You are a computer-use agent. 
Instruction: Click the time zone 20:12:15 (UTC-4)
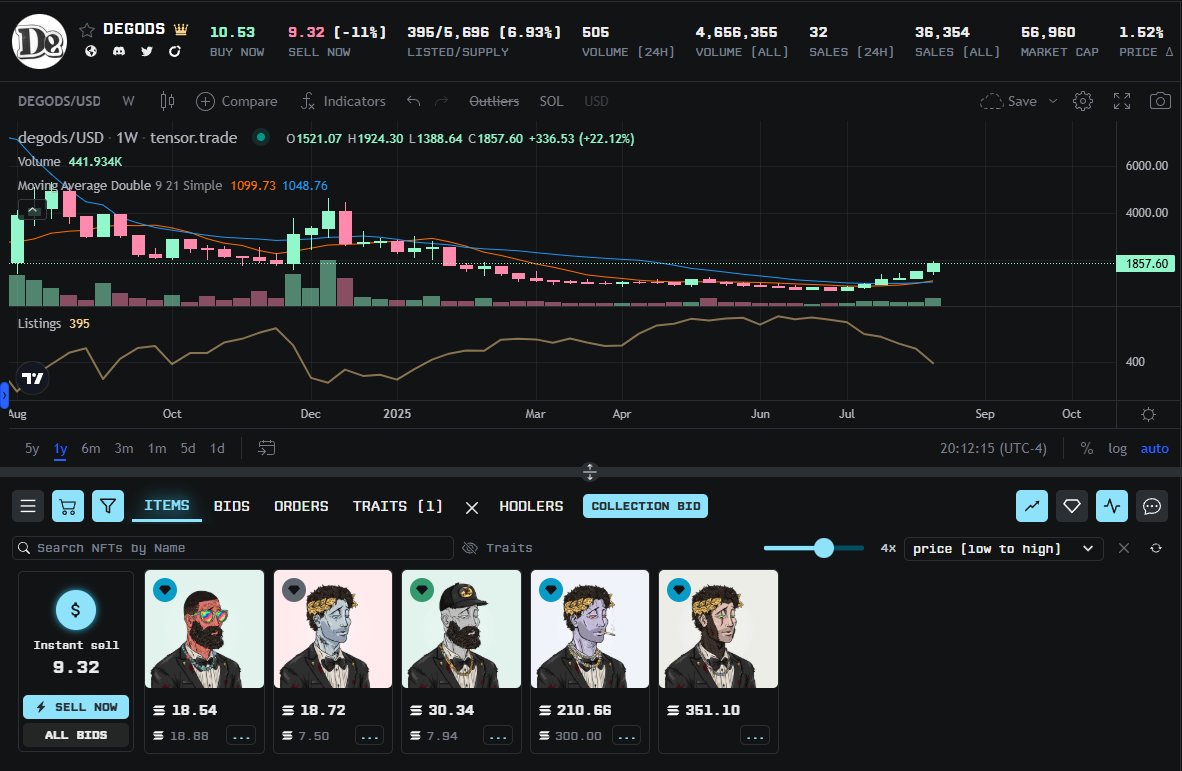[x=993, y=448]
